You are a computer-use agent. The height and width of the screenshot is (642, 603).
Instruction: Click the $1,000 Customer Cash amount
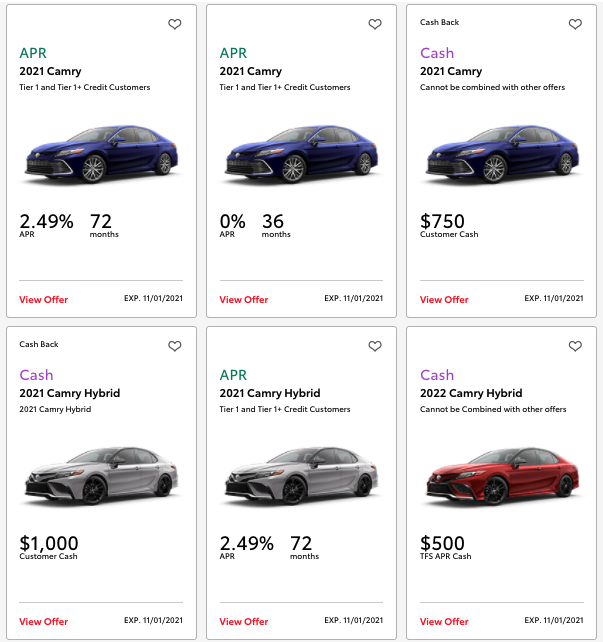[49, 544]
